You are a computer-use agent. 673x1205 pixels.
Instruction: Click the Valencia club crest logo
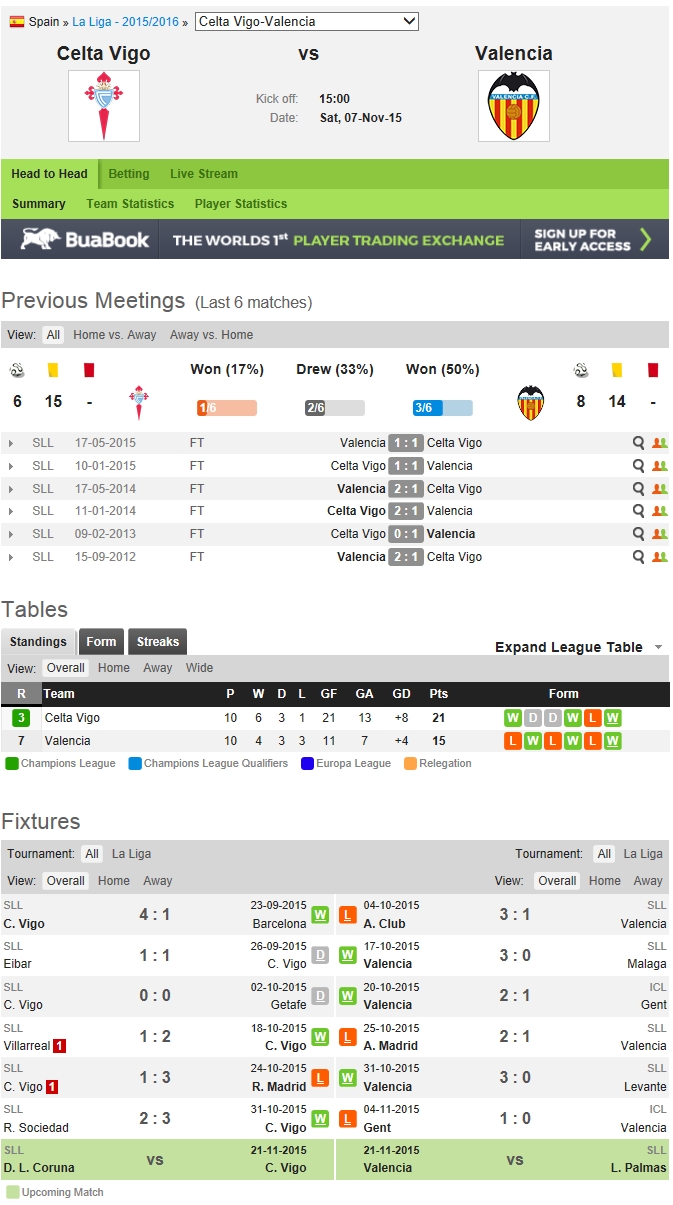(513, 106)
